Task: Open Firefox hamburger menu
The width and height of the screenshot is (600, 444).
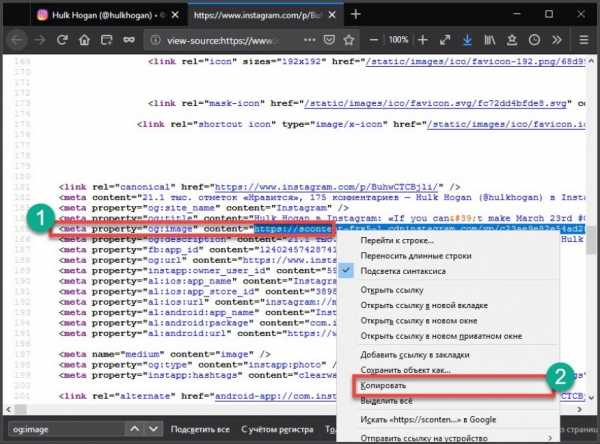Action: (x=584, y=40)
